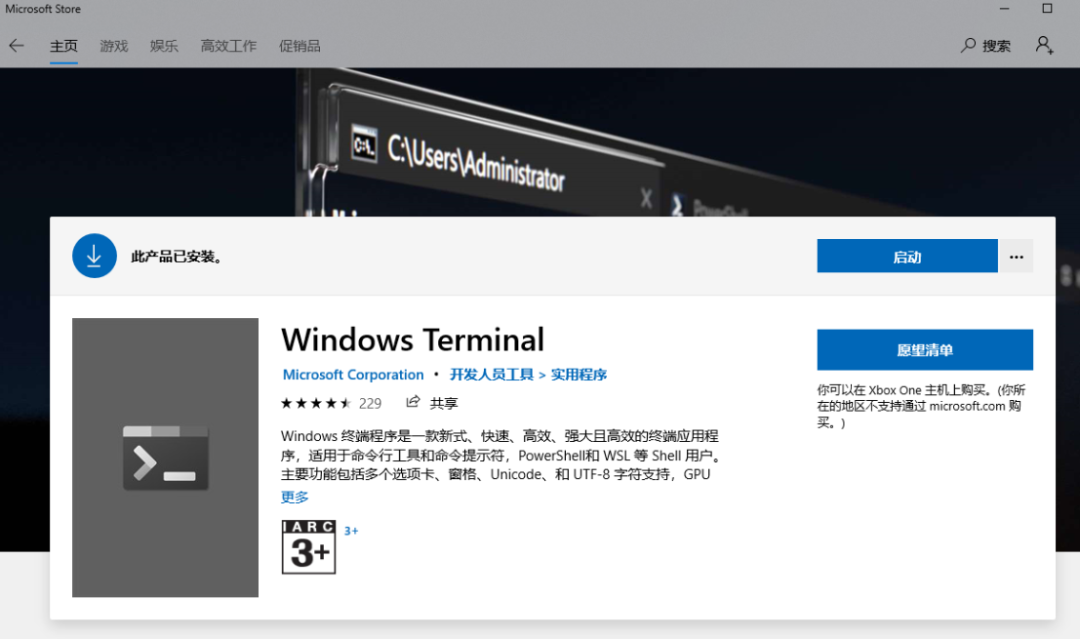Navigate back using the back arrow
1080x639 pixels.
(17, 45)
